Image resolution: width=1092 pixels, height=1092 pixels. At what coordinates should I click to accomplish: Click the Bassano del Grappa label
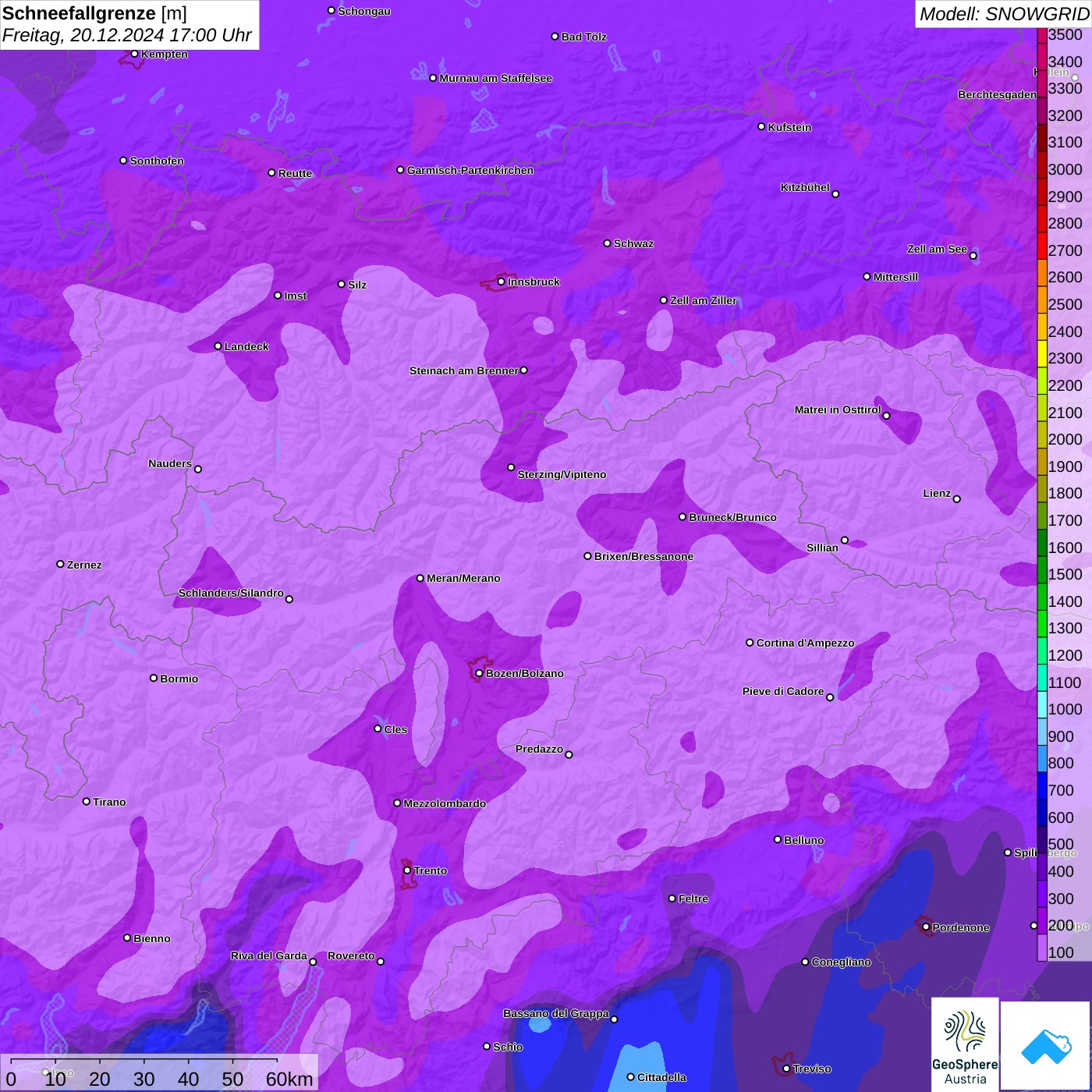[556, 1013]
